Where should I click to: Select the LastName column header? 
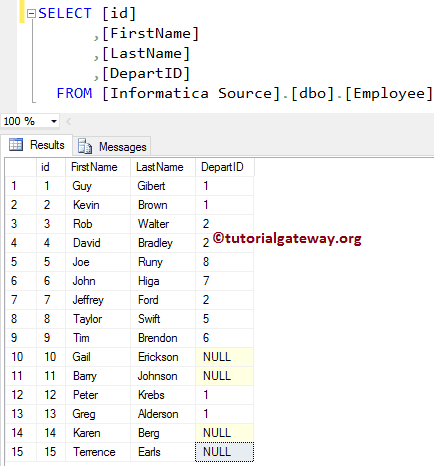[x=163, y=167]
